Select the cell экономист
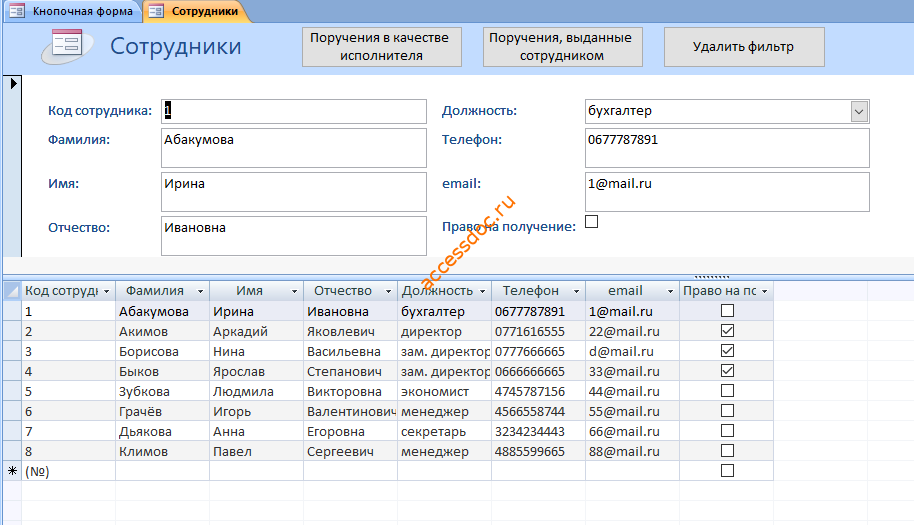 click(445, 392)
